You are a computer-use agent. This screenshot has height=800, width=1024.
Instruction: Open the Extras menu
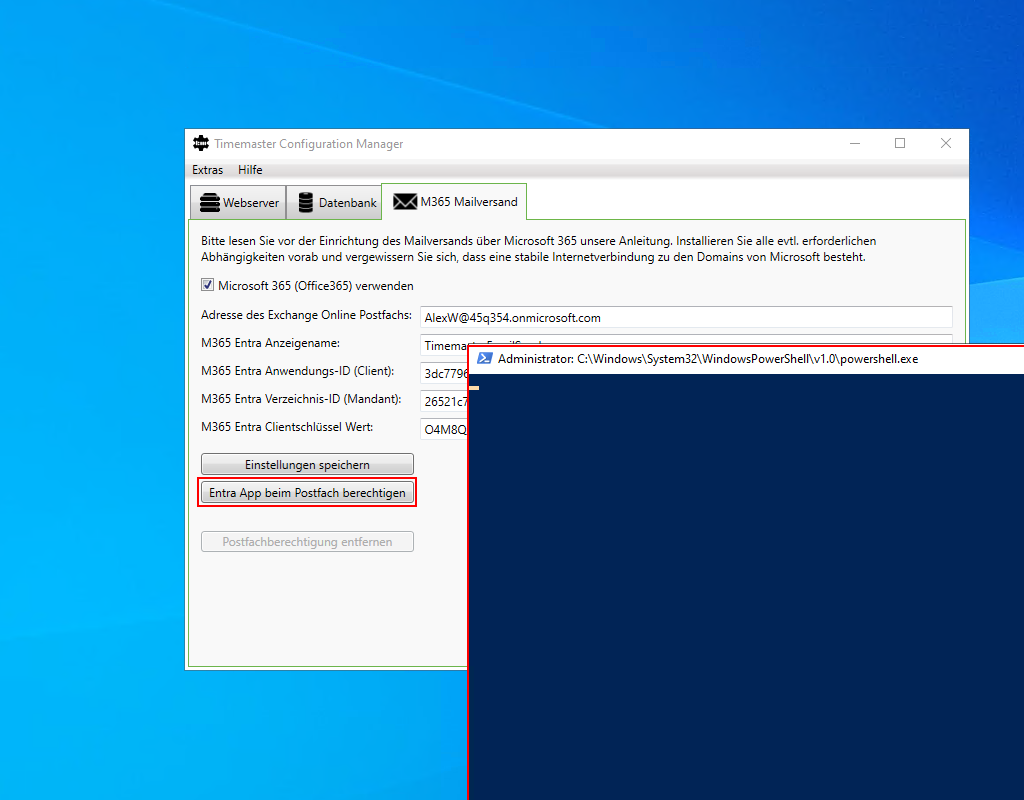pyautogui.click(x=208, y=170)
